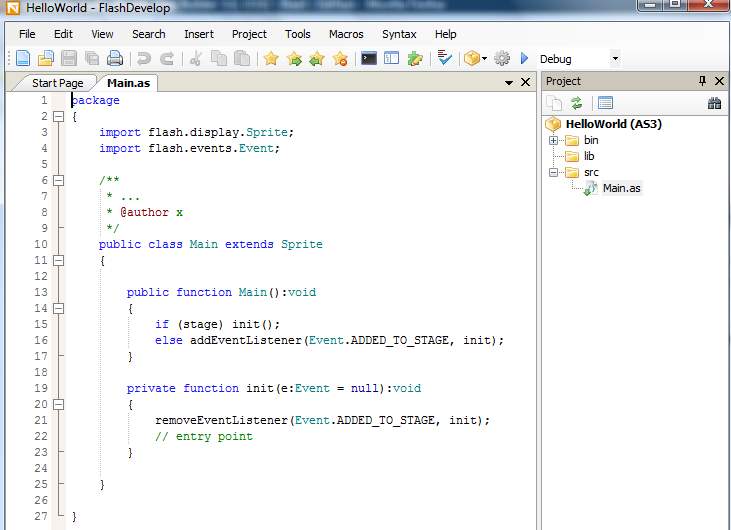Screen dimensions: 731x530
Task: Click the Test Project play icon
Action: pyautogui.click(x=524, y=59)
